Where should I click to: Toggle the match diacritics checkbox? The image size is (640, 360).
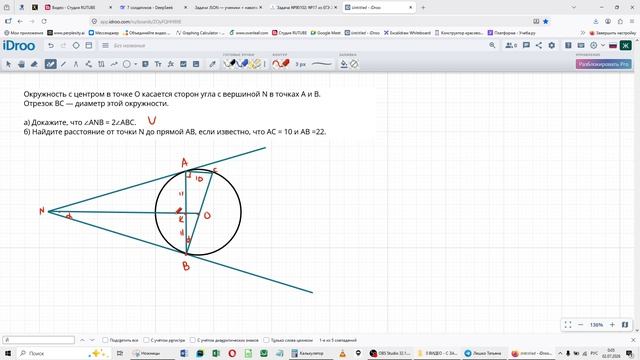pyautogui.click(x=193, y=340)
